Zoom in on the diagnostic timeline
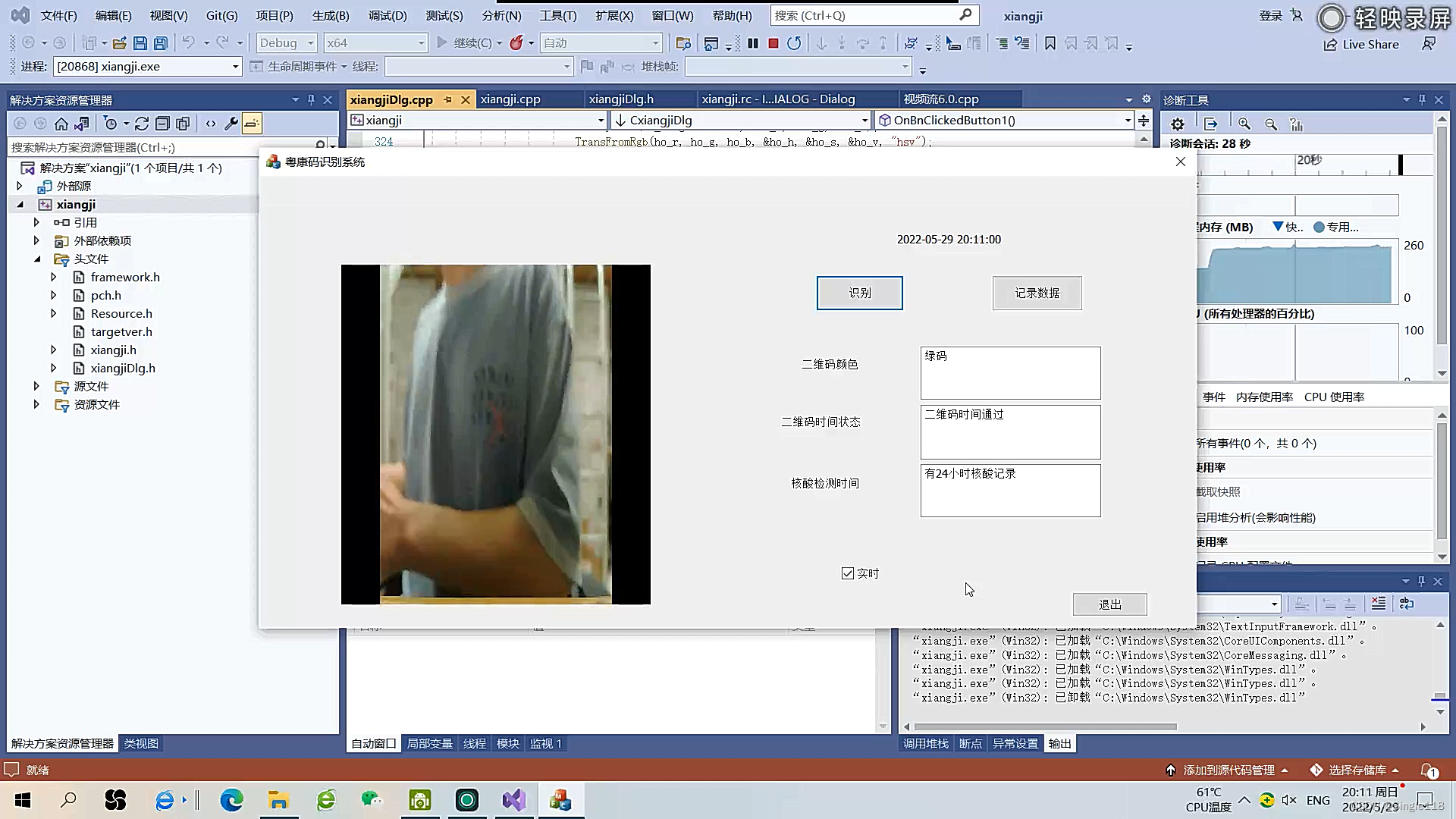This screenshot has height=819, width=1456. (1244, 124)
